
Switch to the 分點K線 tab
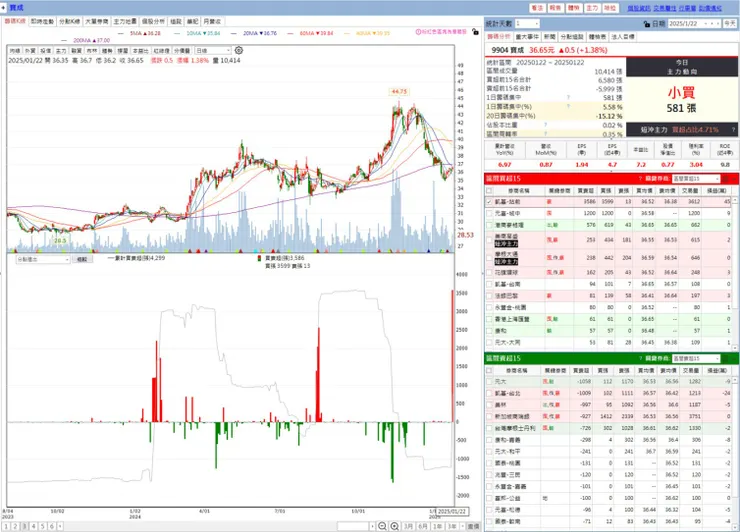tap(69, 22)
